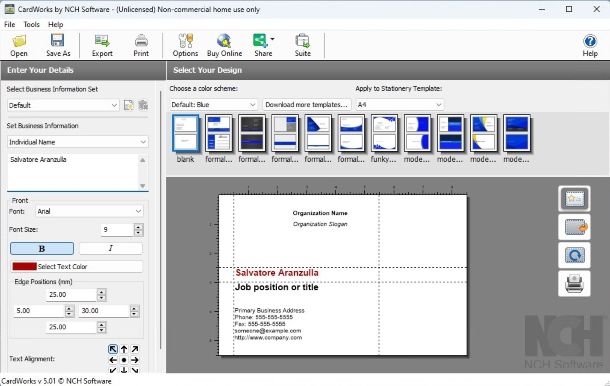610x386 pixels.
Task: Click the rotate card button beside preview
Action: click(x=574, y=255)
